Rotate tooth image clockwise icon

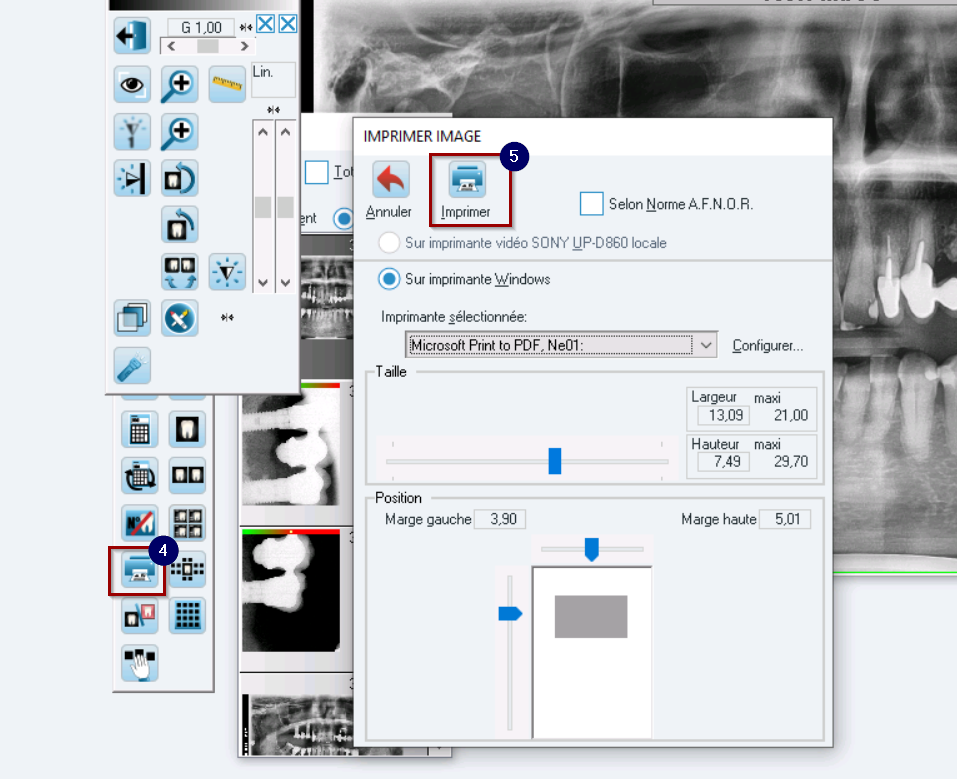tap(179, 178)
